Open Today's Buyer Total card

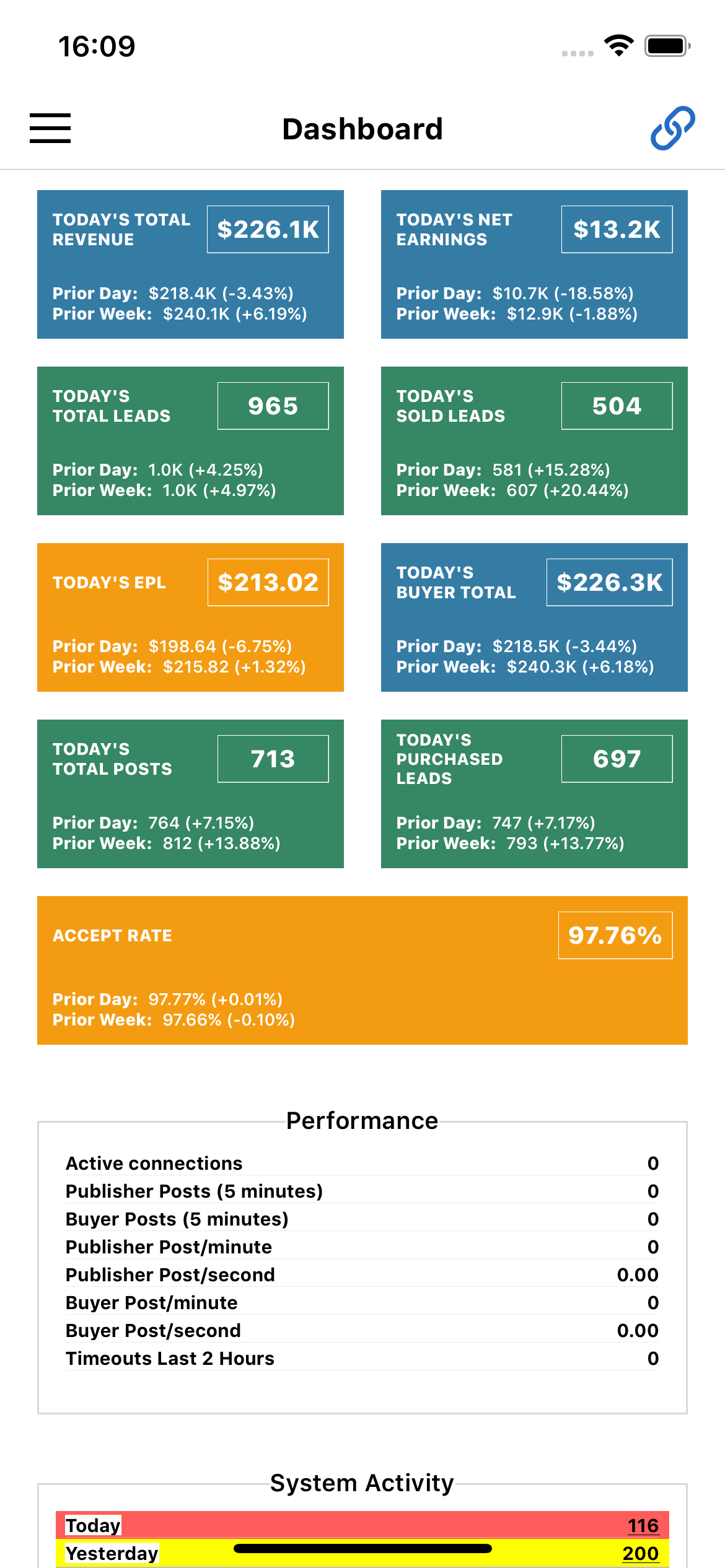coord(534,617)
